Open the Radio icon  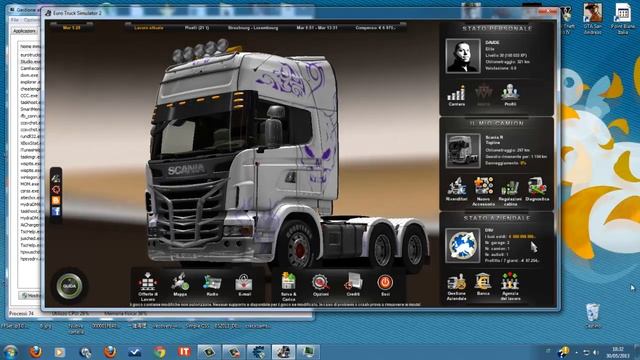coord(212,284)
